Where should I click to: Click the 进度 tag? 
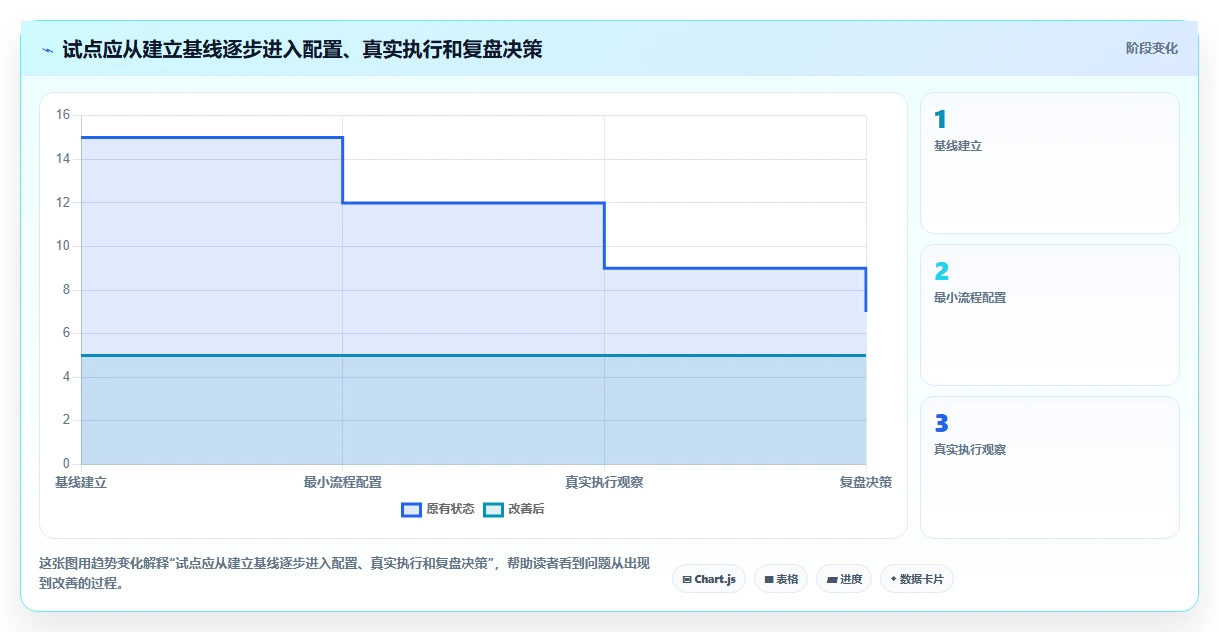(844, 579)
